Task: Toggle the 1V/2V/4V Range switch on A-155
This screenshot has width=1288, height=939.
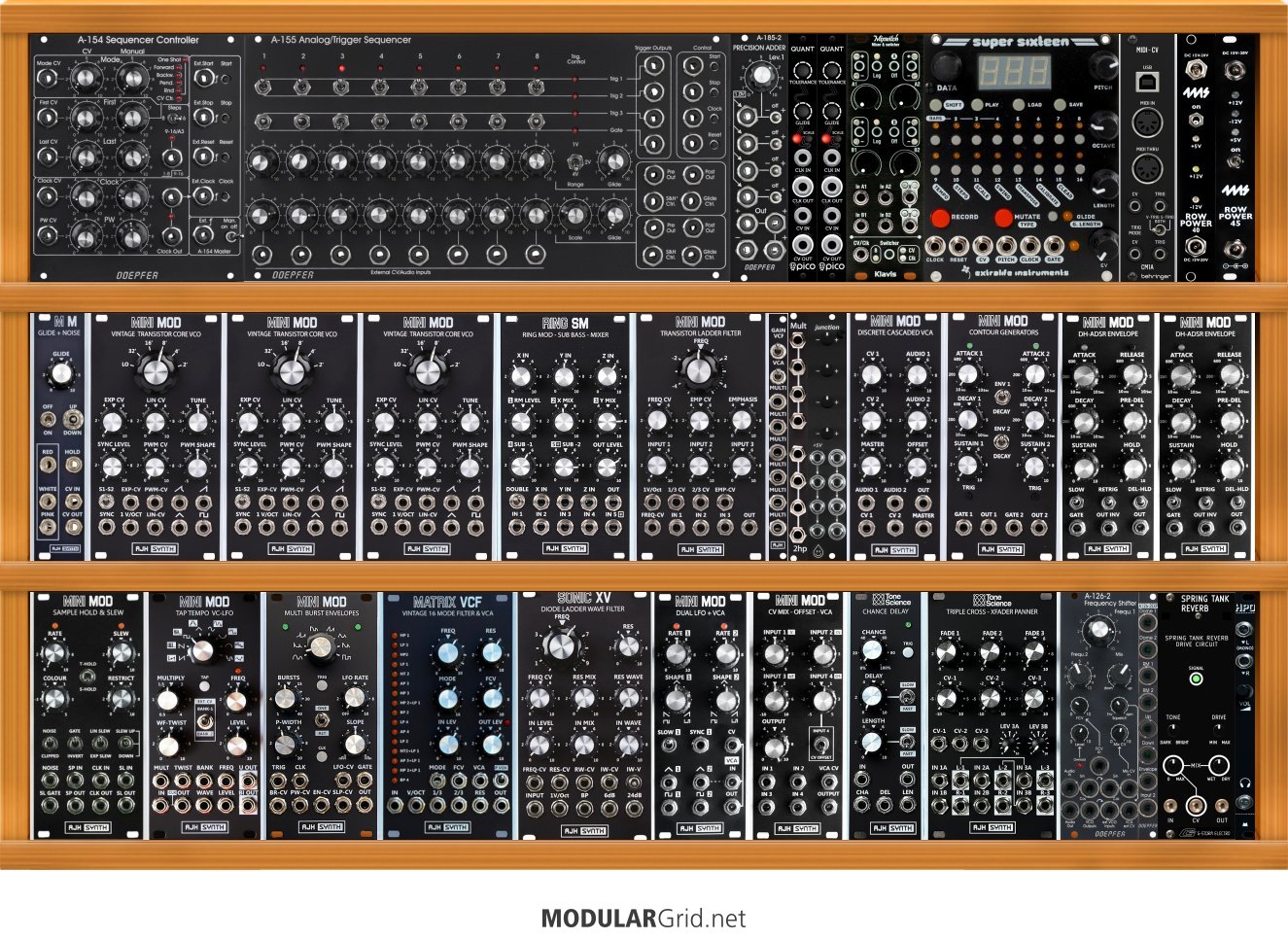Action: click(574, 161)
